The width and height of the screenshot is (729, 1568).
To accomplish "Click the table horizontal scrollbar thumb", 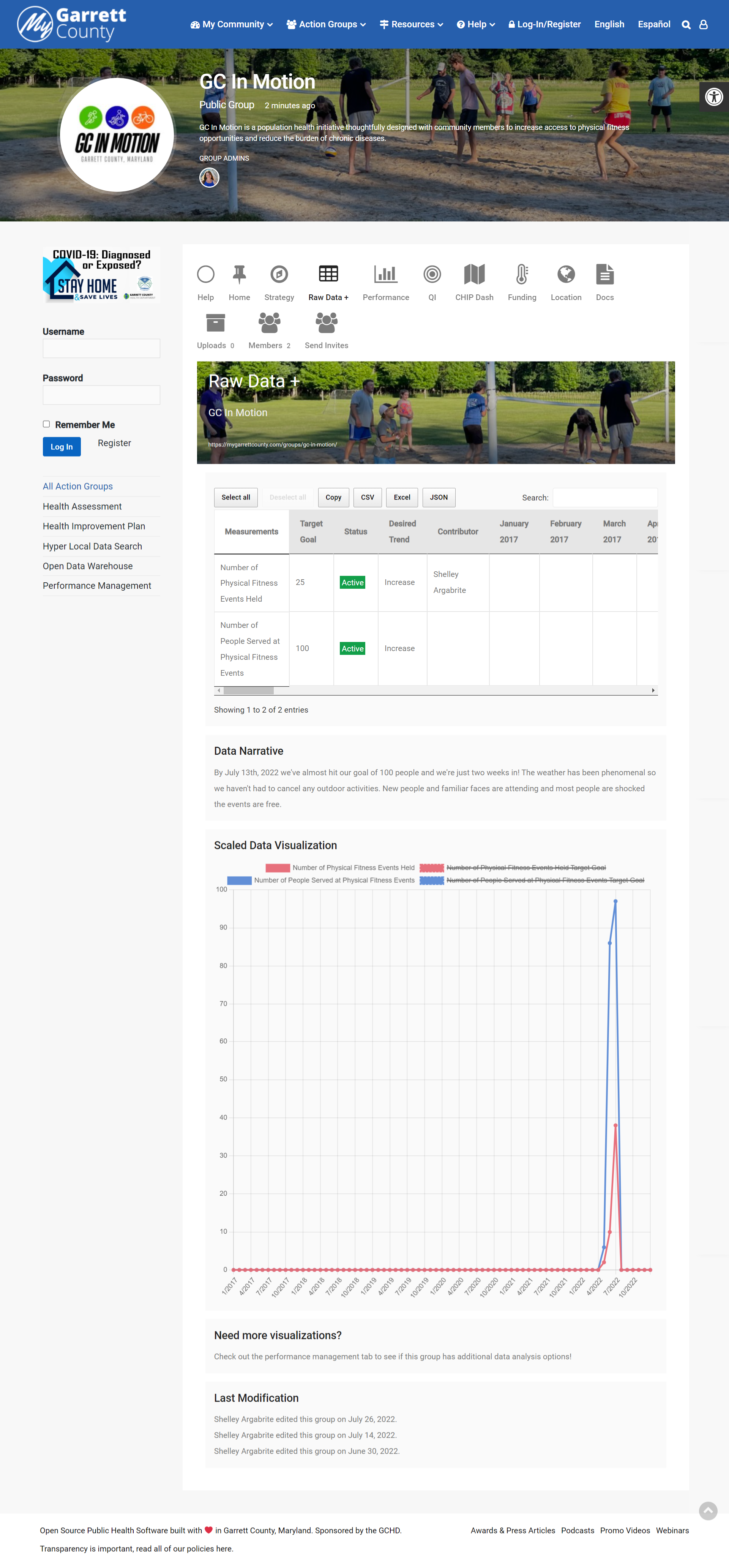I will [x=248, y=691].
